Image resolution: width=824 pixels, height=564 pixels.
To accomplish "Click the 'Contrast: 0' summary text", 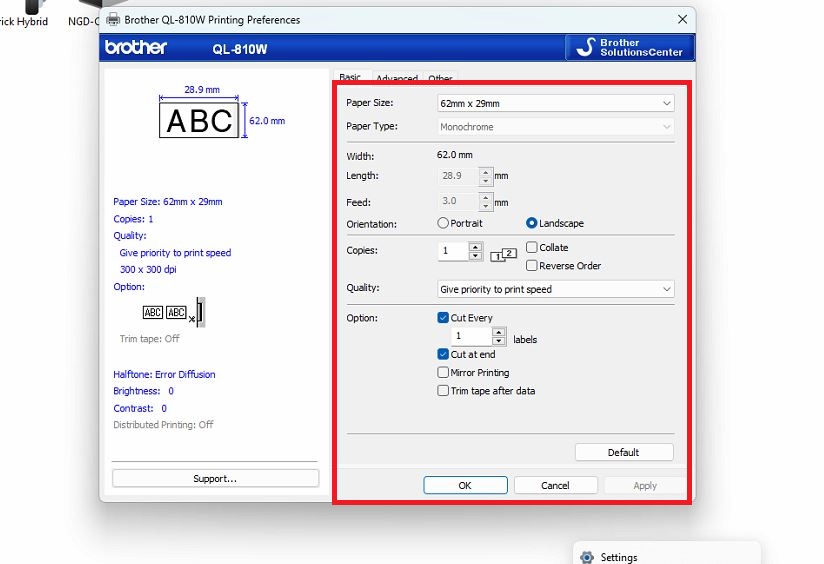I will point(140,408).
